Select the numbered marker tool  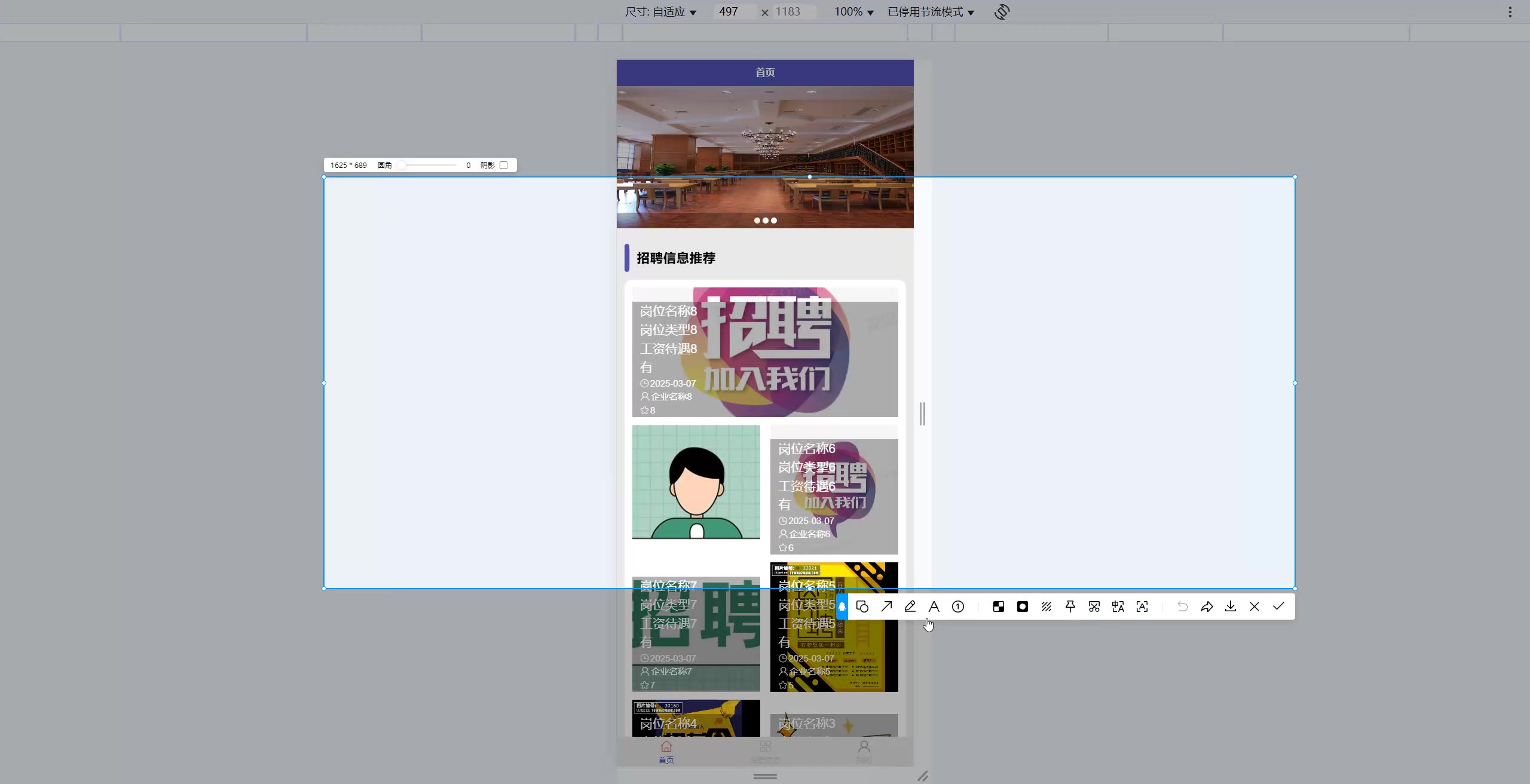click(x=958, y=607)
